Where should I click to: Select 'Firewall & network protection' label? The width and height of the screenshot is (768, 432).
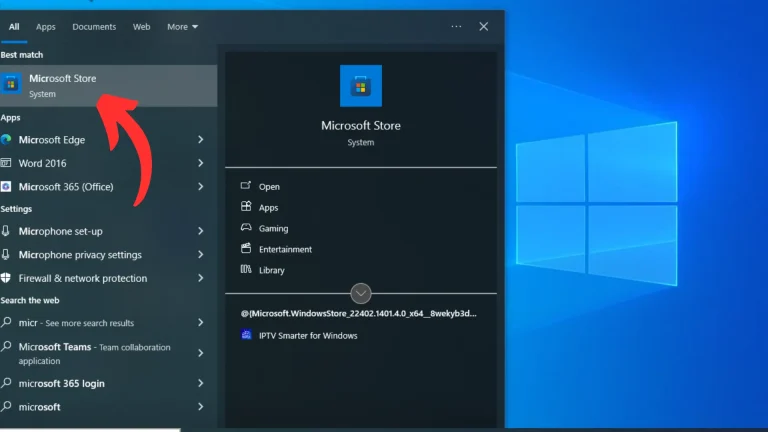83,278
